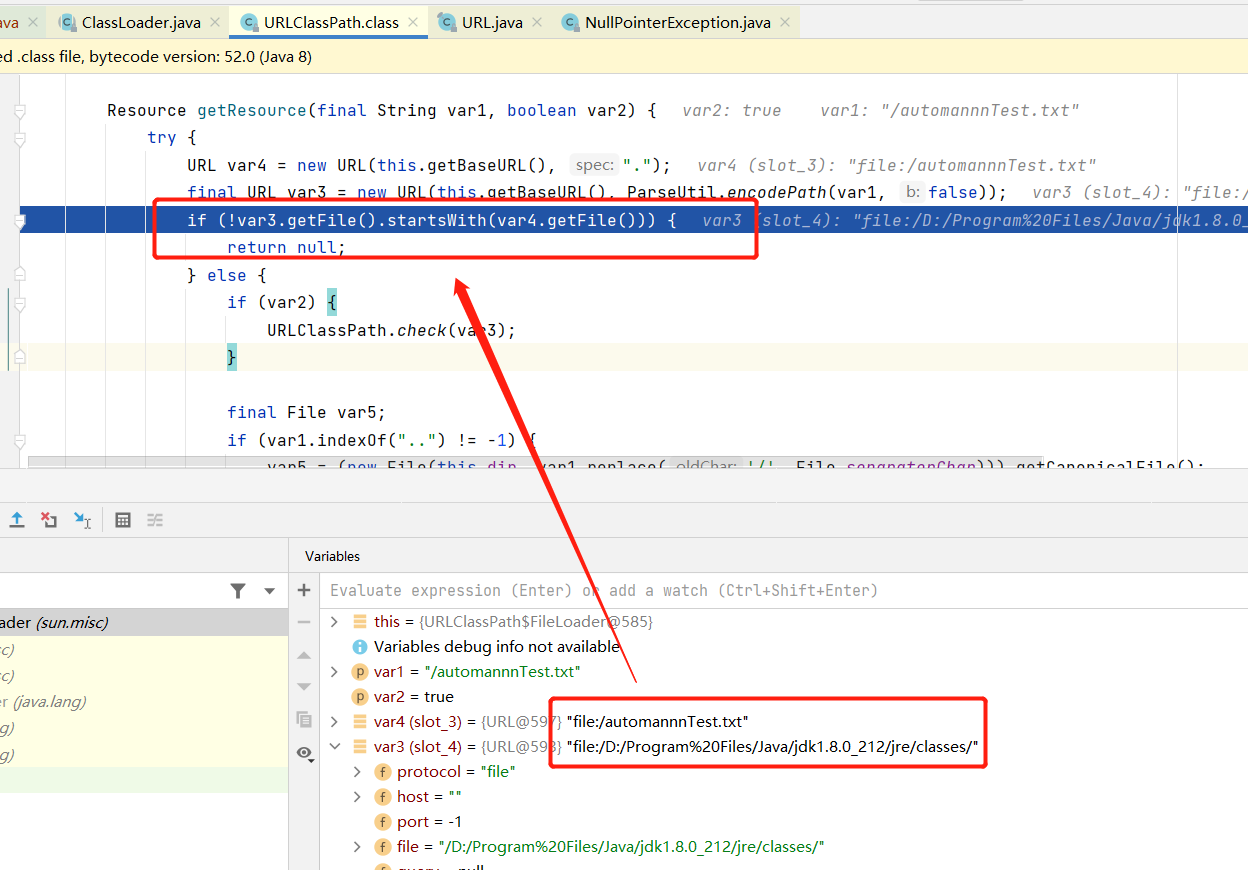The image size is (1248, 870).
Task: Click the 'return null;' code line
Action: point(286,247)
